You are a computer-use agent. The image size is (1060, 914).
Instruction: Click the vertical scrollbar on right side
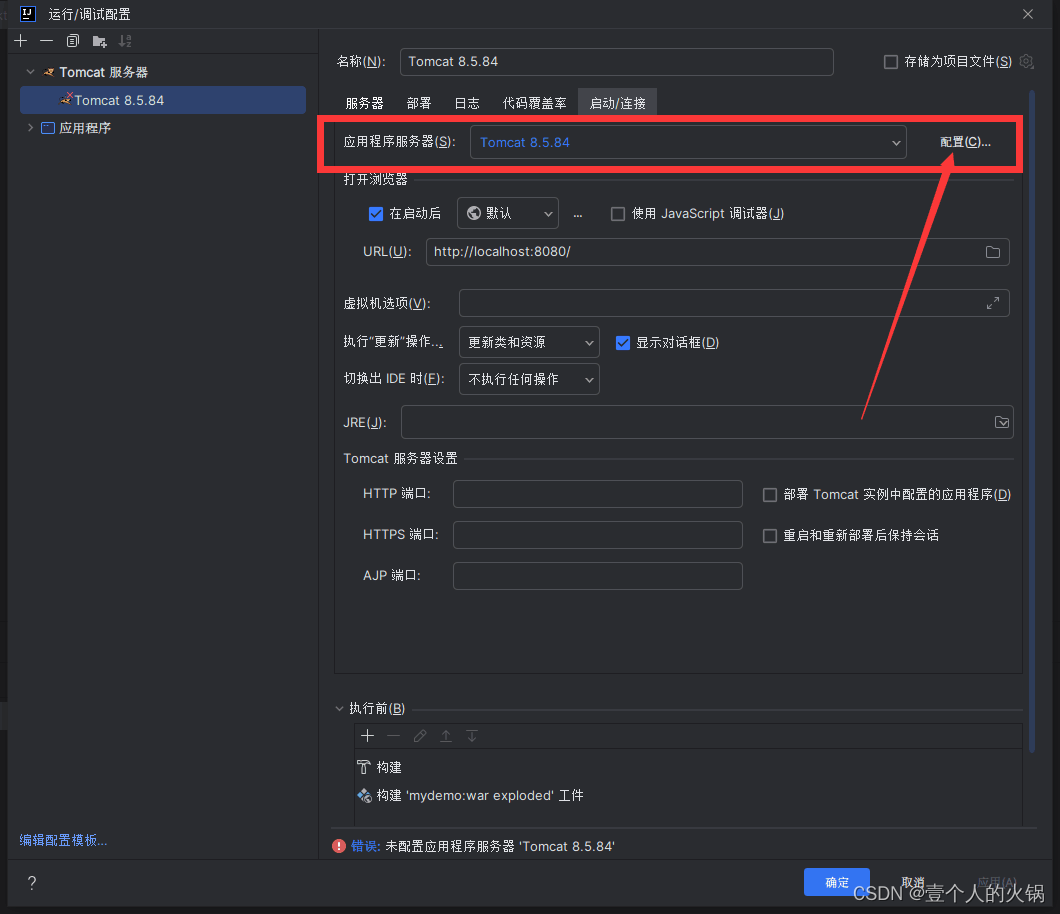(x=1032, y=419)
